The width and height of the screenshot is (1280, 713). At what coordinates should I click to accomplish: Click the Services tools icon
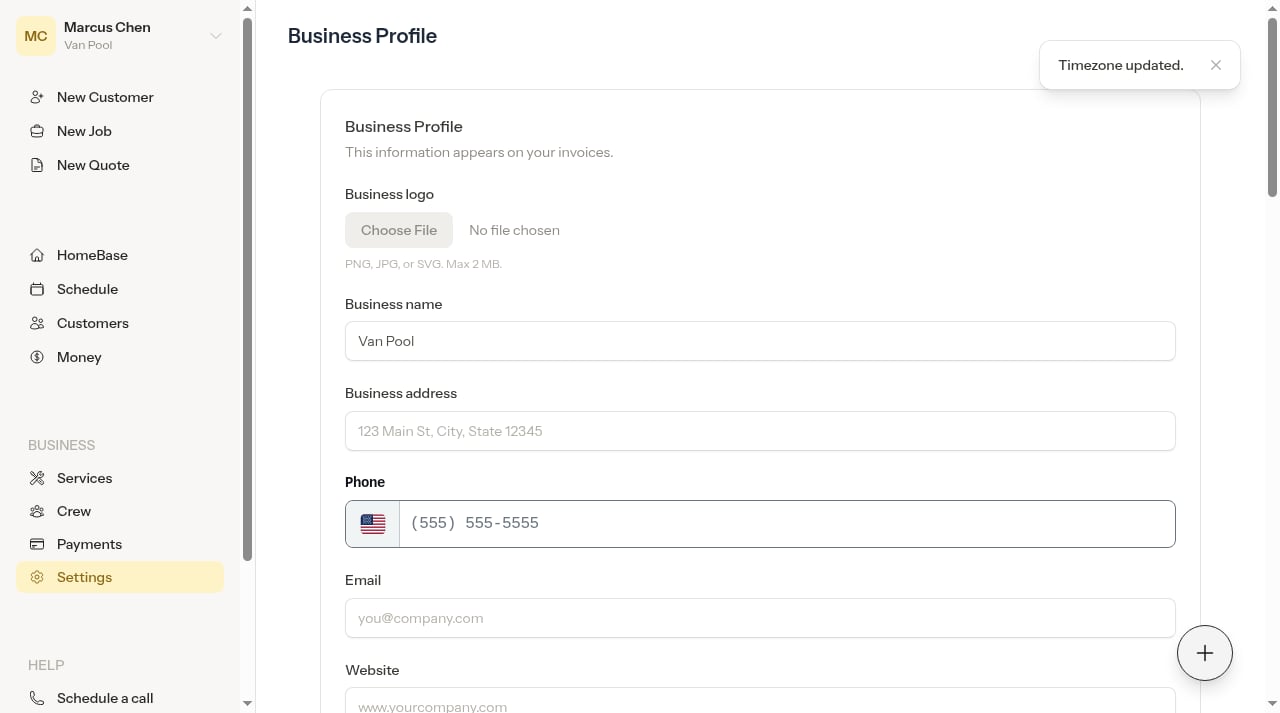tap(37, 478)
